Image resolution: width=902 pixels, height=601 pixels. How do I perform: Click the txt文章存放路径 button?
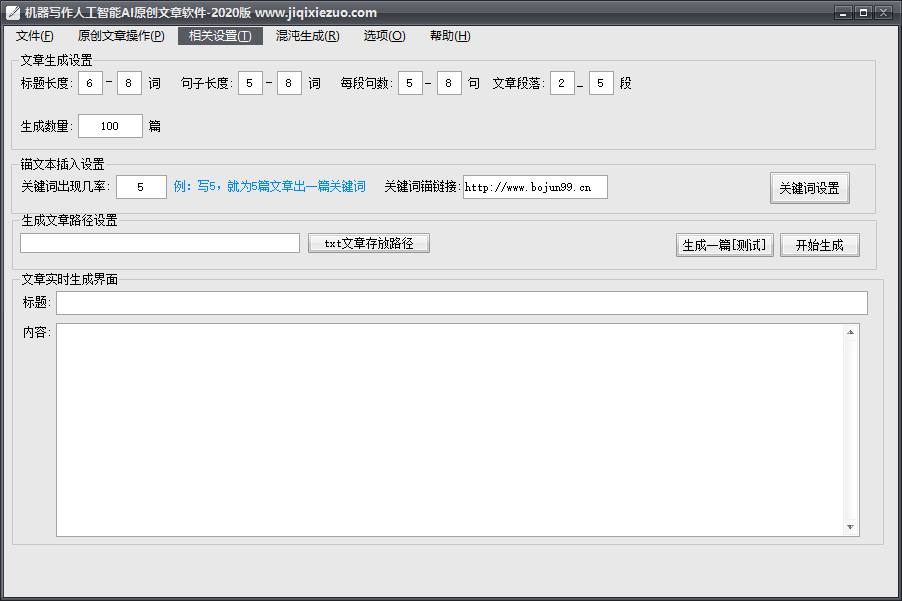pyautogui.click(x=369, y=243)
